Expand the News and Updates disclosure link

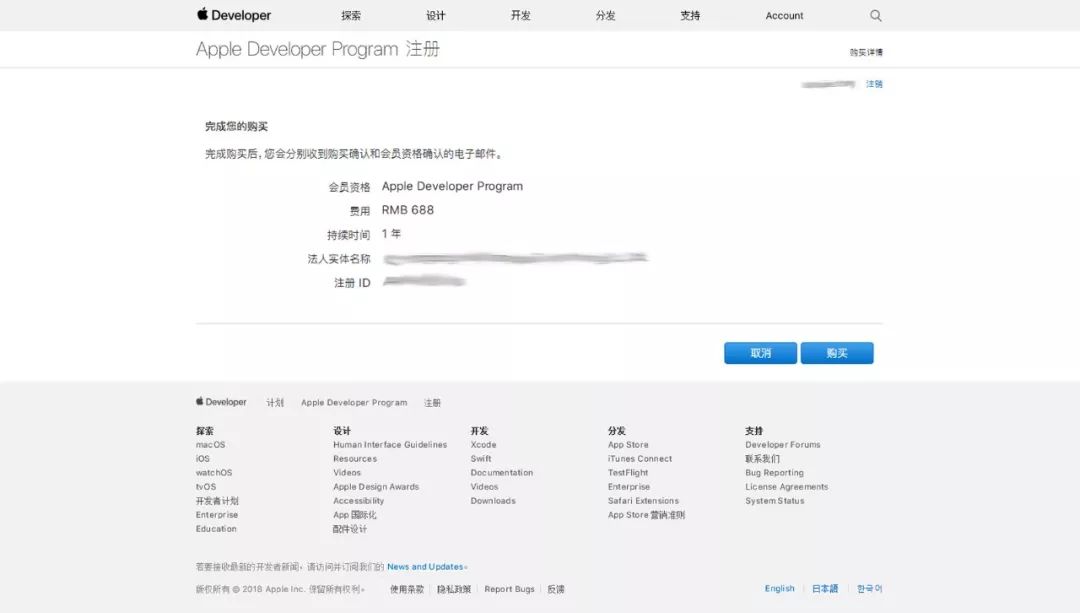click(x=426, y=565)
